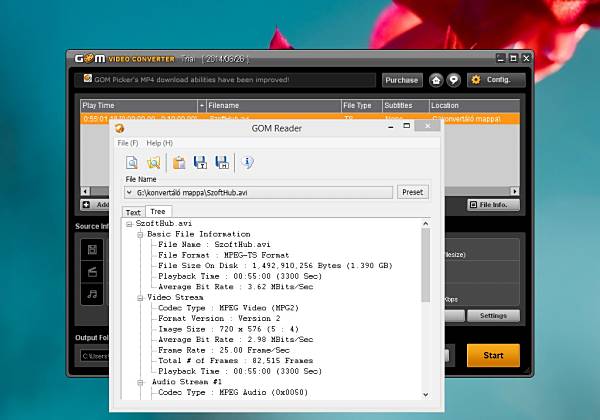Open the Config. button
Screen dimensions: 600x420
(496, 80)
